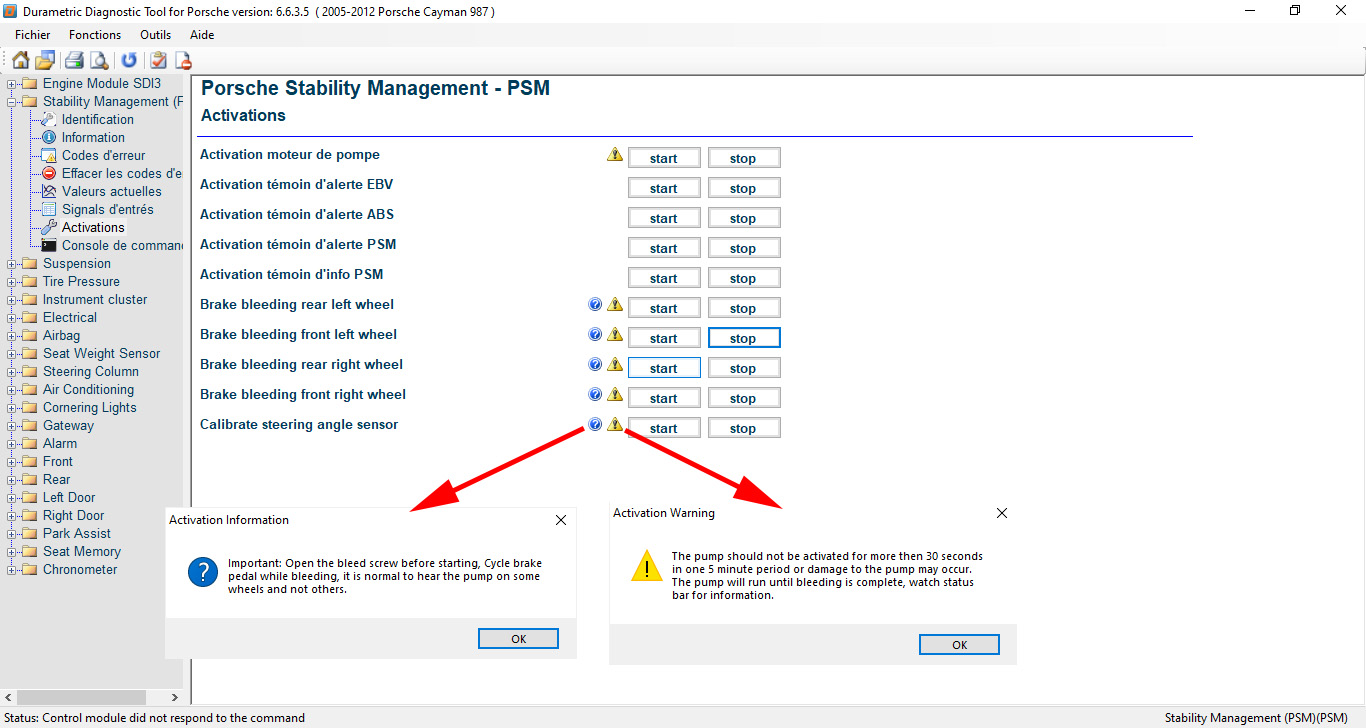The height and width of the screenshot is (728, 1366).
Task: Select Chronometer in module tree
Action: point(80,570)
